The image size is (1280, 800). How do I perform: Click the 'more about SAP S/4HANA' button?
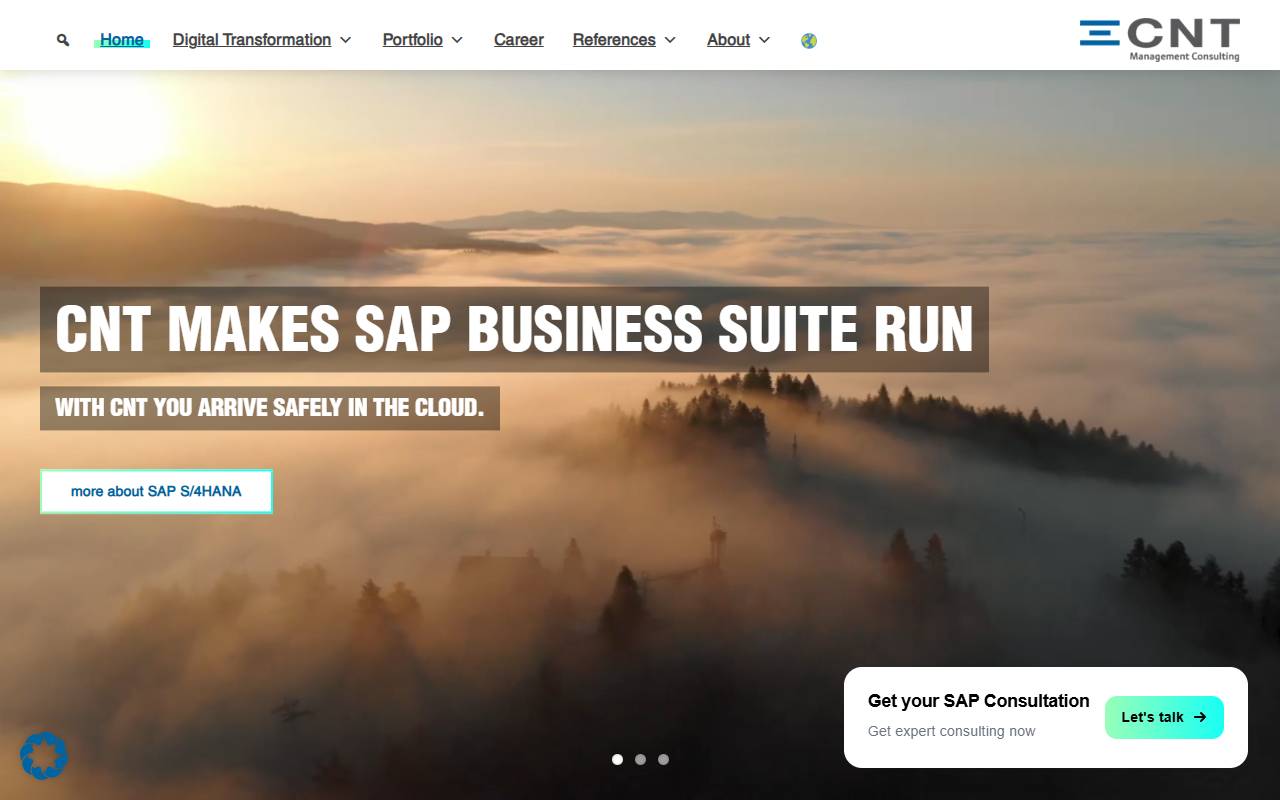click(156, 491)
